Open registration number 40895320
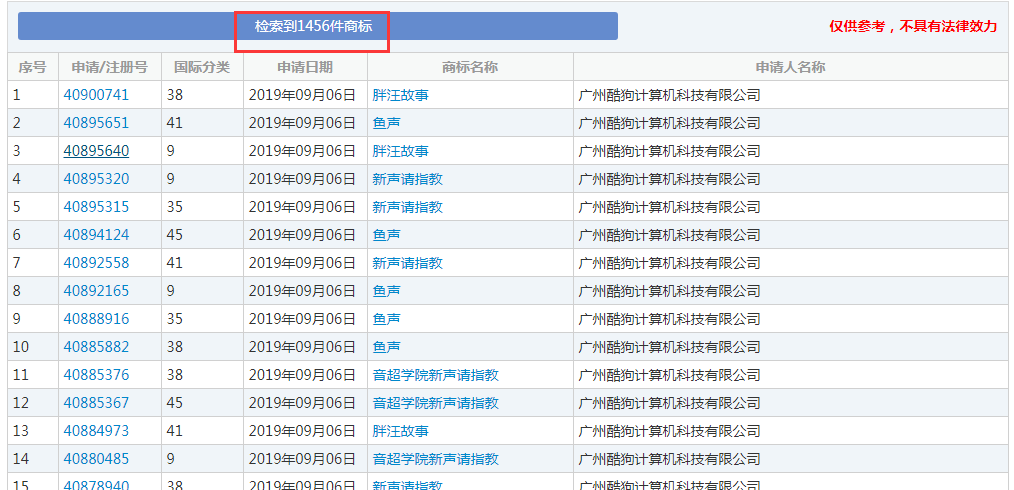The width and height of the screenshot is (1014, 490). 96,179
